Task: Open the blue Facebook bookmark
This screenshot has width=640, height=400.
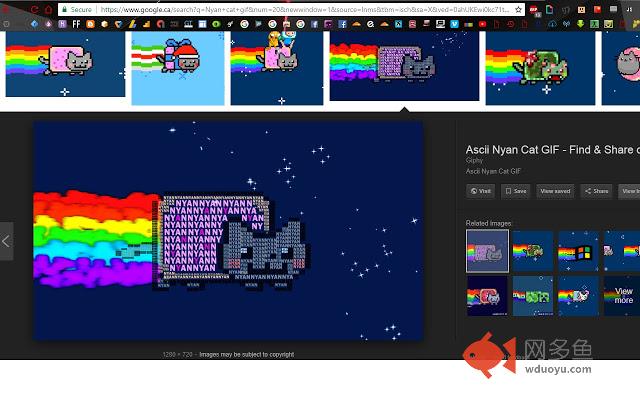Action: [x=342, y=24]
